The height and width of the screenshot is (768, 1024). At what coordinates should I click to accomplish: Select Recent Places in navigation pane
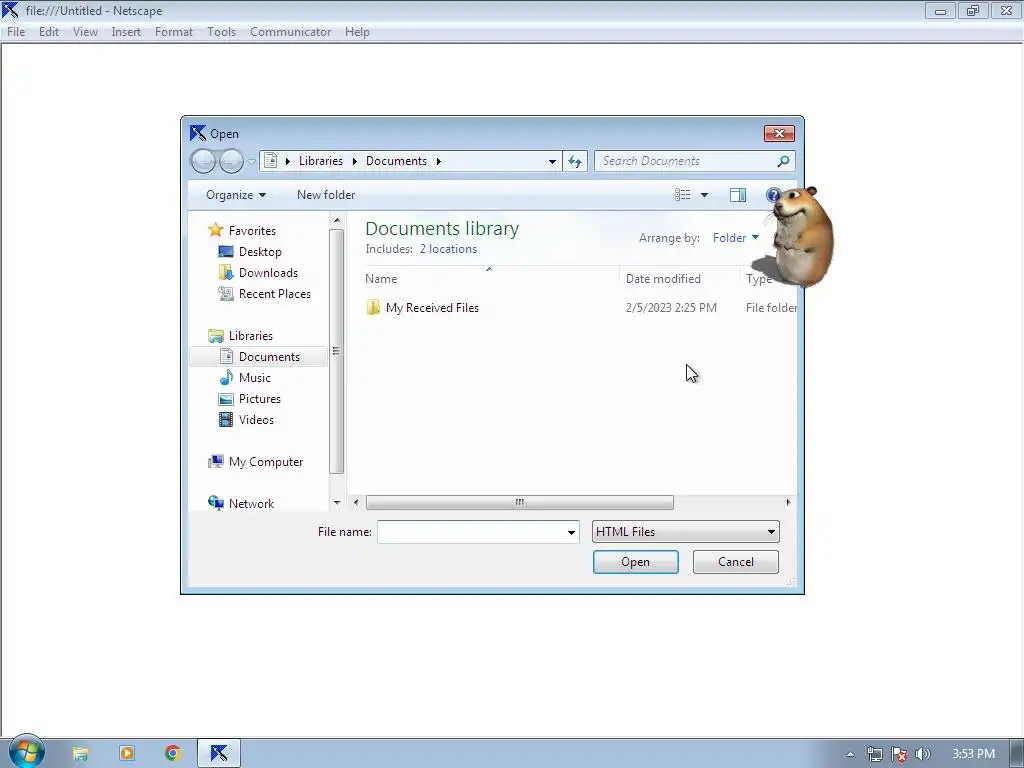274,294
